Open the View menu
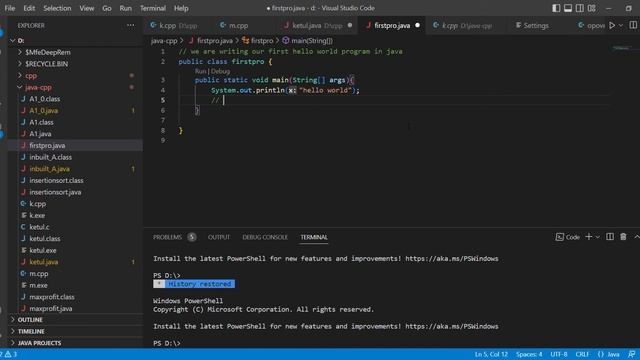 pyautogui.click(x=87, y=8)
